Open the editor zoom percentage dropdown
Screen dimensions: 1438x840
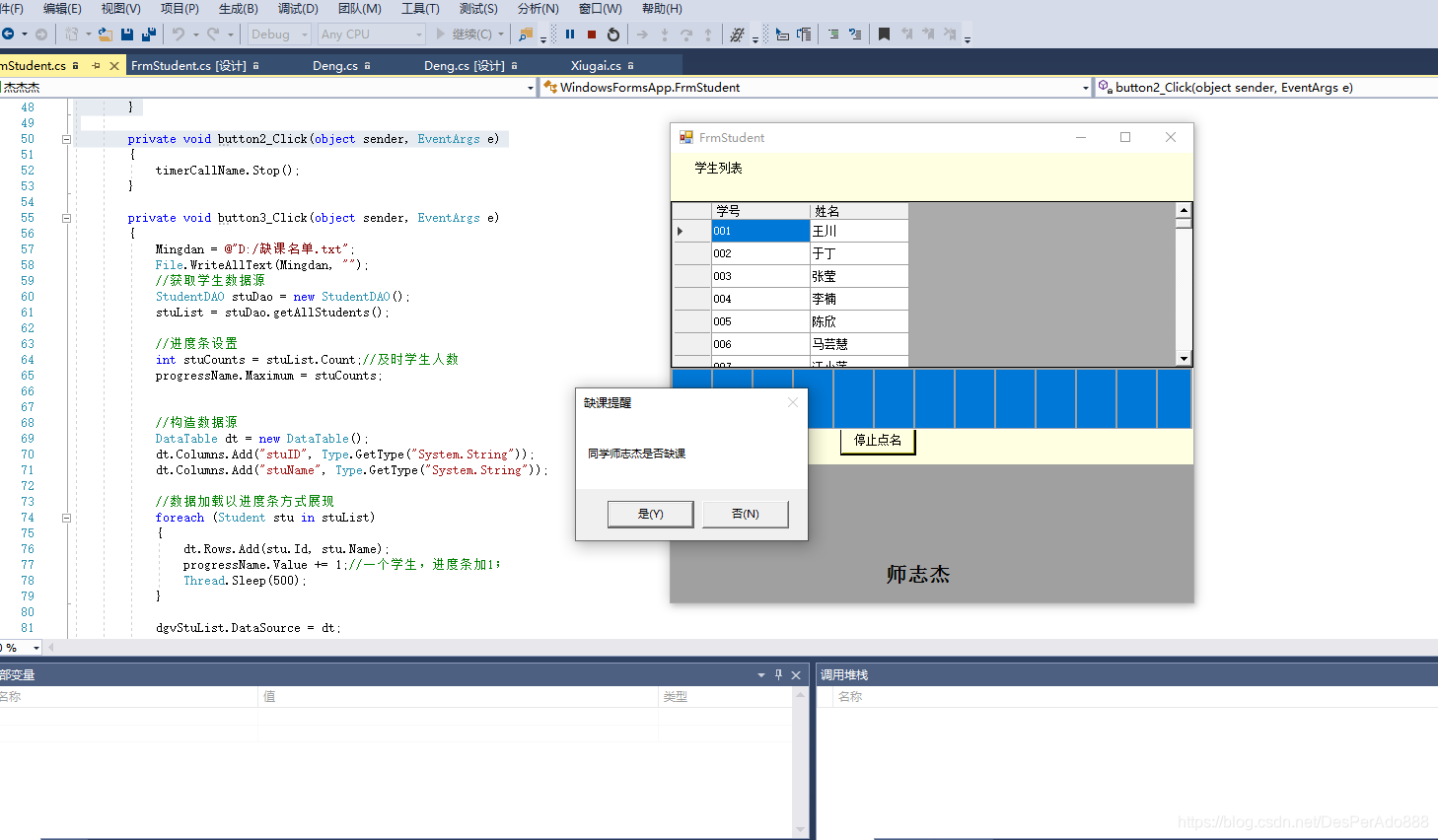pos(36,648)
